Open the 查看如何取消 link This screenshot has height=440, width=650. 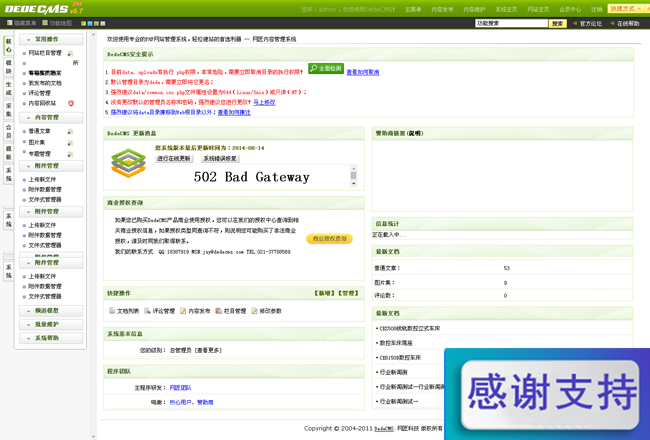click(363, 72)
